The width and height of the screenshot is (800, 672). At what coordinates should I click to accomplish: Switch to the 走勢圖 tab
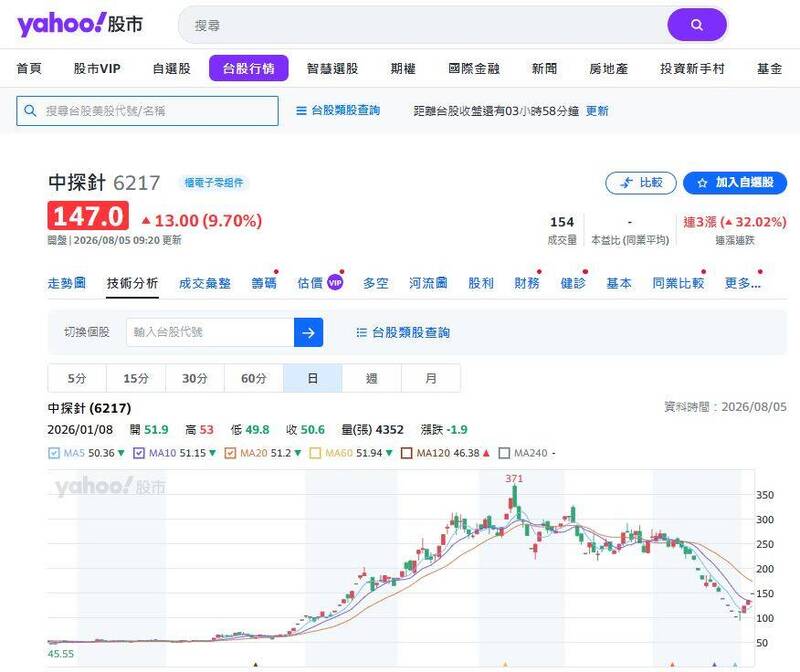[x=67, y=283]
